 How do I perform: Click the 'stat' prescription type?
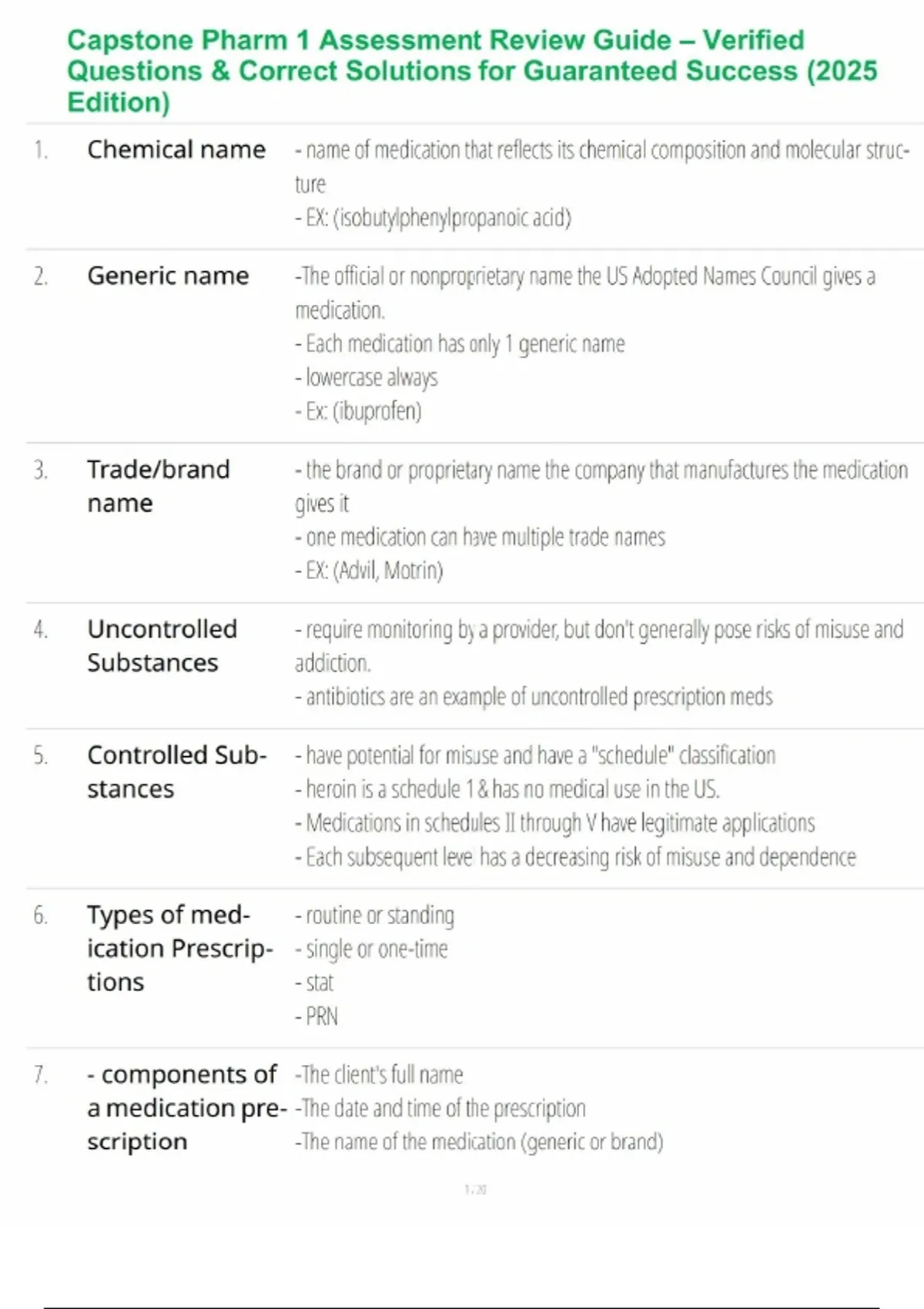pos(315,983)
